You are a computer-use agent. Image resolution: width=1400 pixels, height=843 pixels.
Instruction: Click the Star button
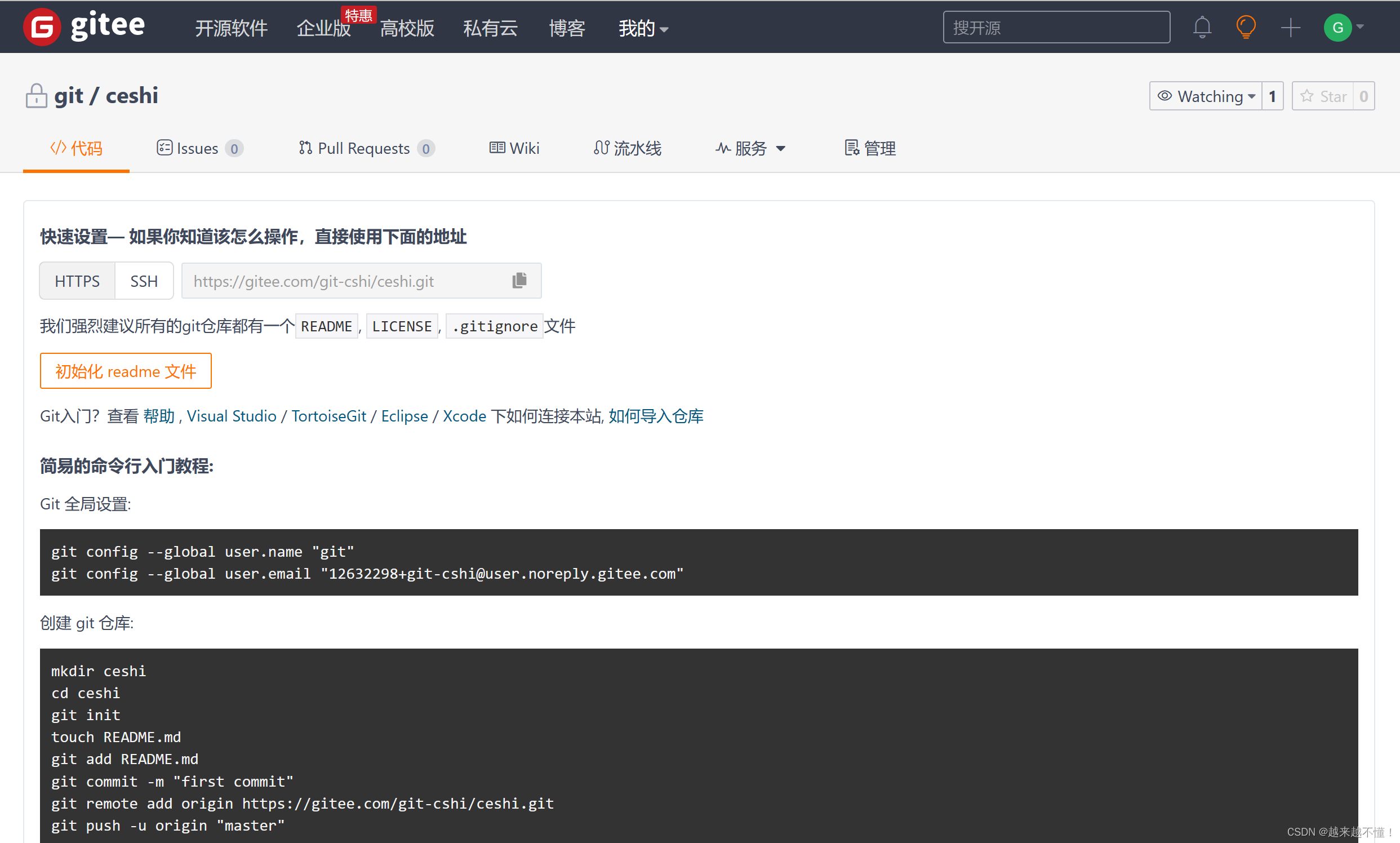[1323, 96]
